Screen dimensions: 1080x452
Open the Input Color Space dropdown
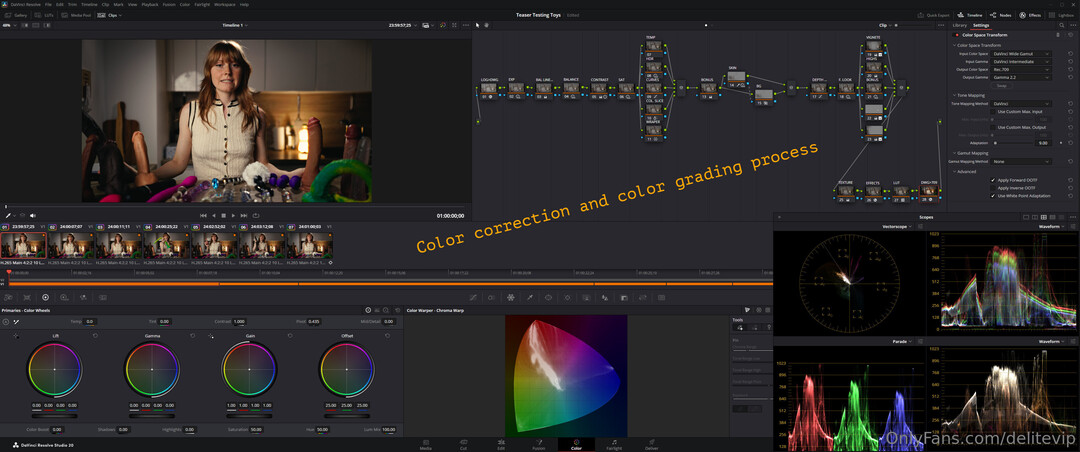(1020, 54)
